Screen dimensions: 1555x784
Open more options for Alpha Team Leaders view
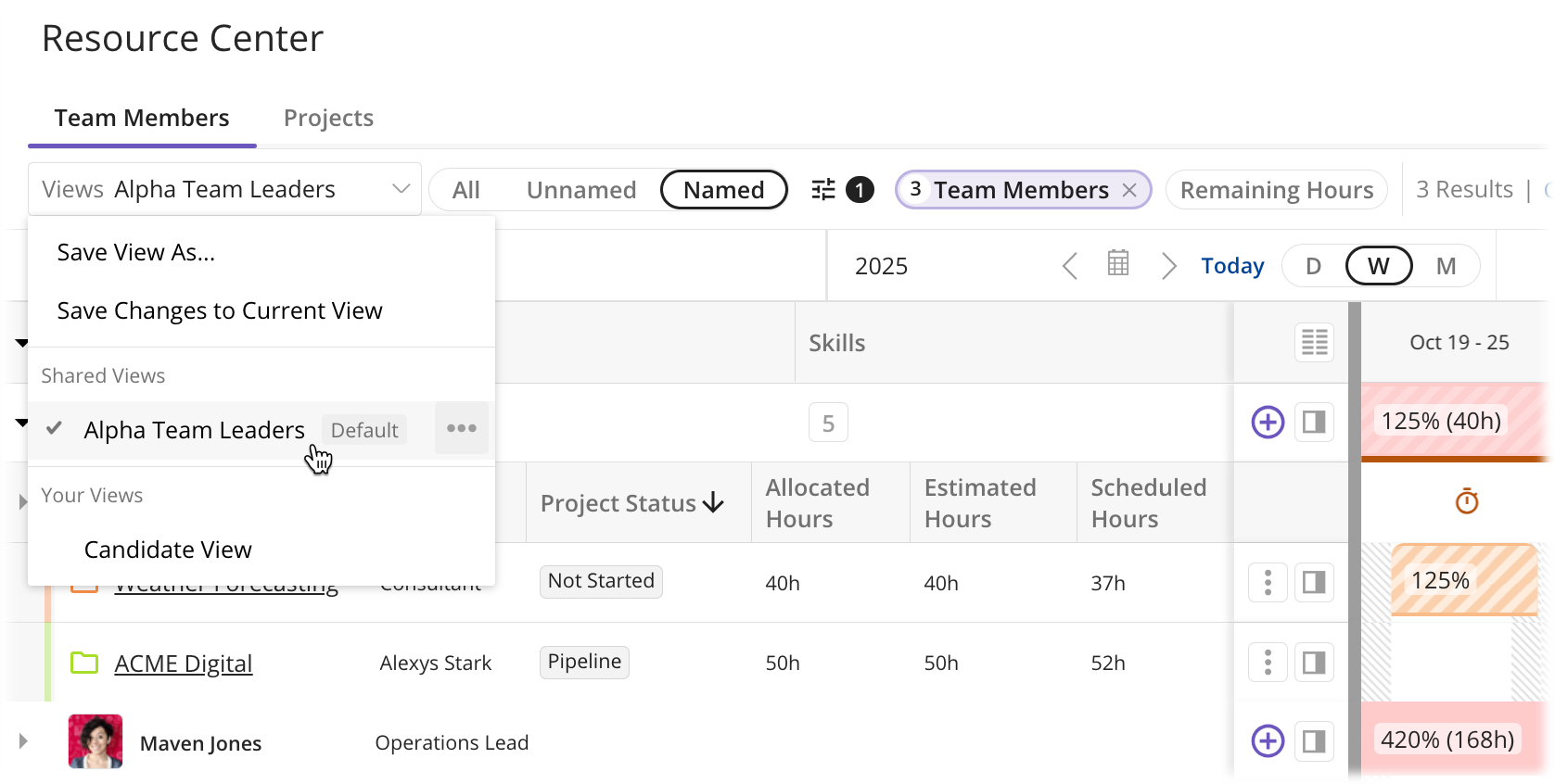461,428
